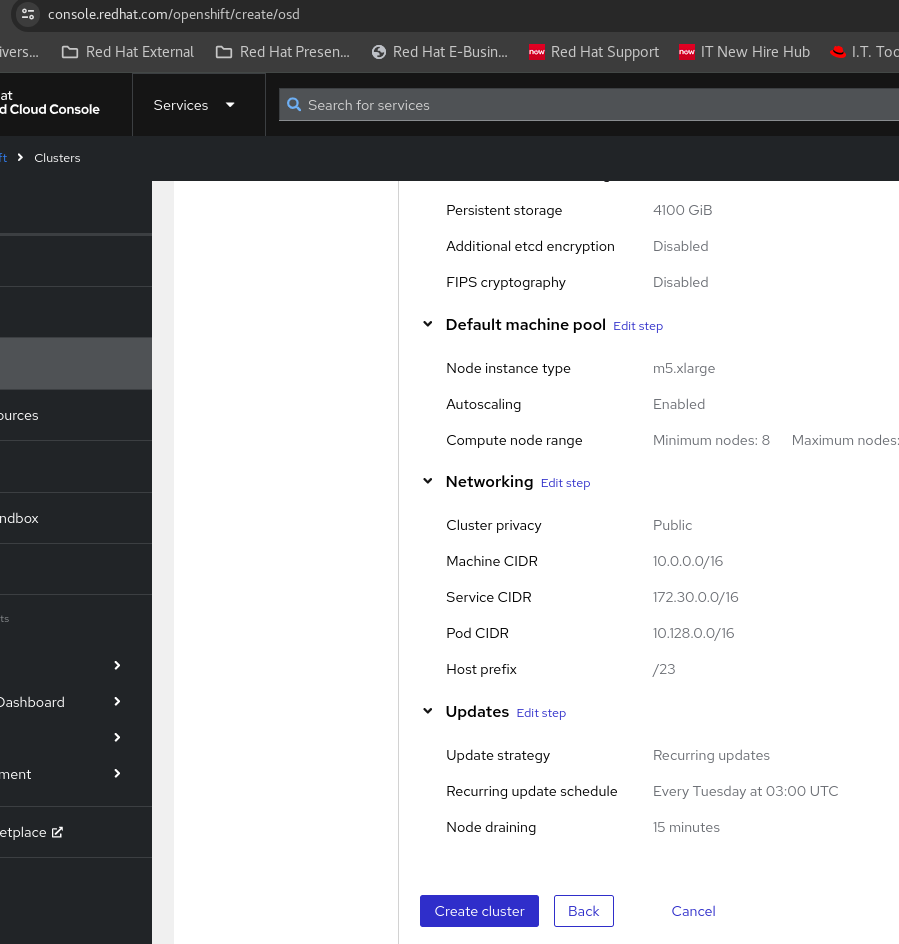899x944 pixels.
Task: Click the Clusters breadcrumb item
Action: [x=57, y=158]
